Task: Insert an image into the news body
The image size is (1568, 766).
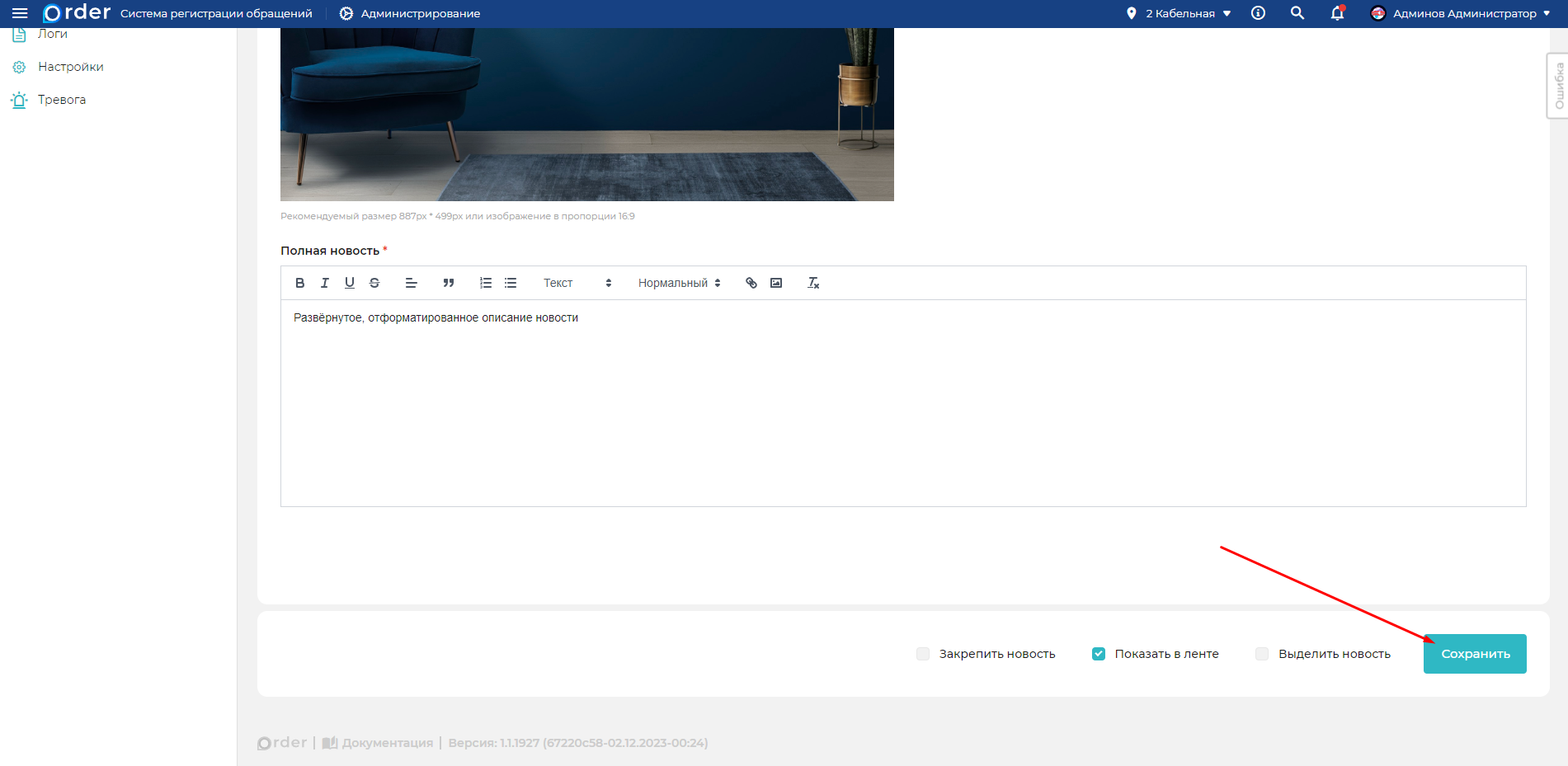Action: (x=776, y=283)
